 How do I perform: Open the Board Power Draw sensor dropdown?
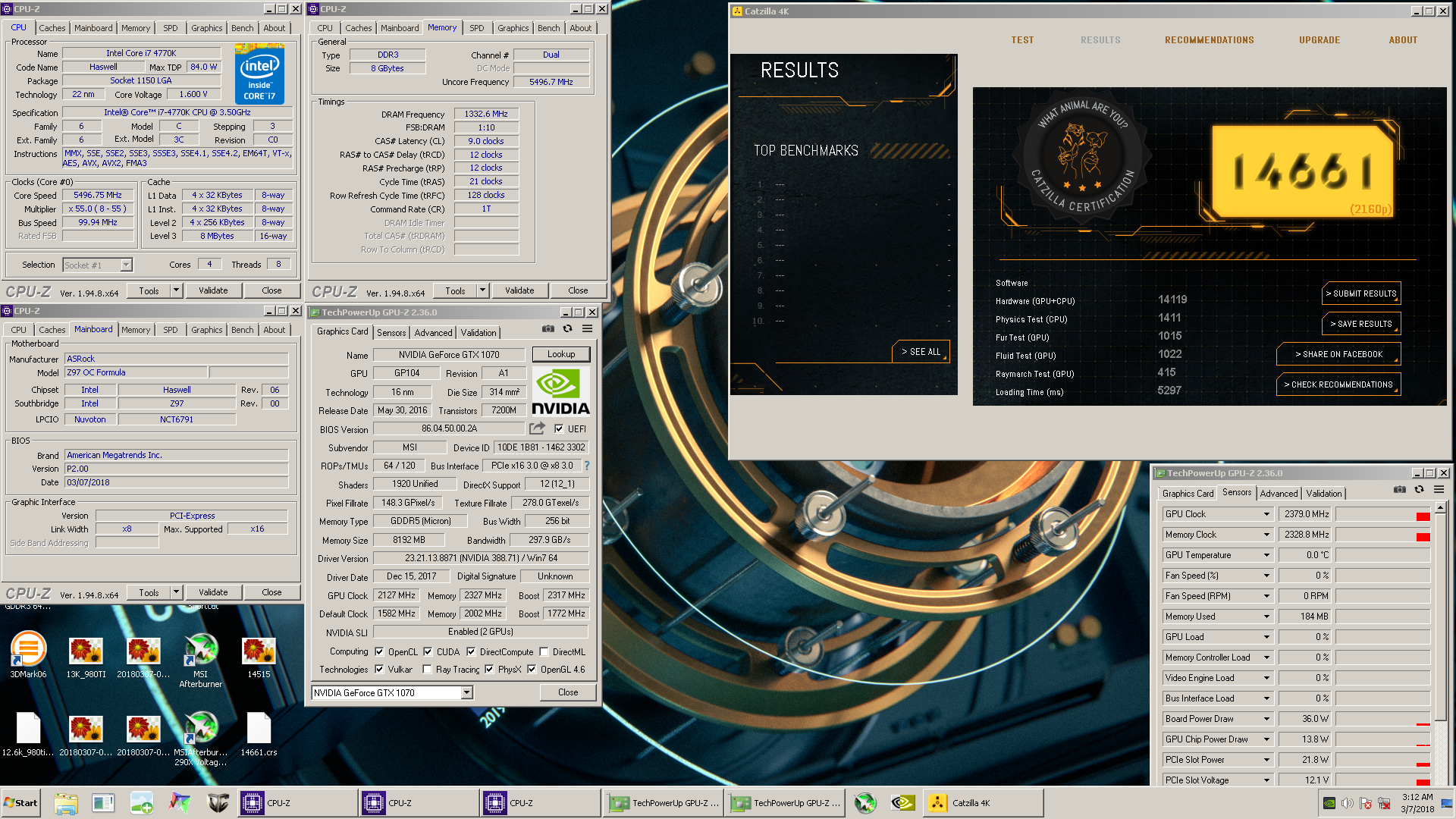click(x=1266, y=719)
